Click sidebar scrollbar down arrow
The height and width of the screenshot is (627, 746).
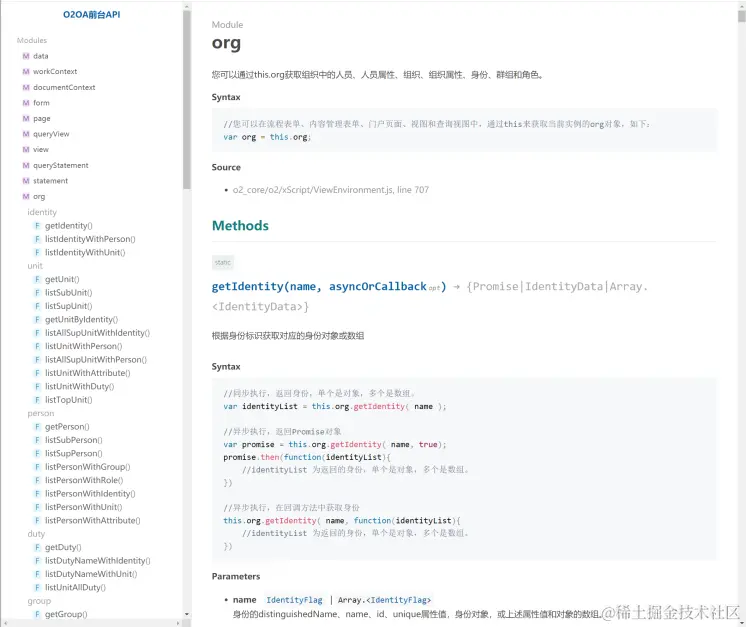pyautogui.click(x=186, y=614)
